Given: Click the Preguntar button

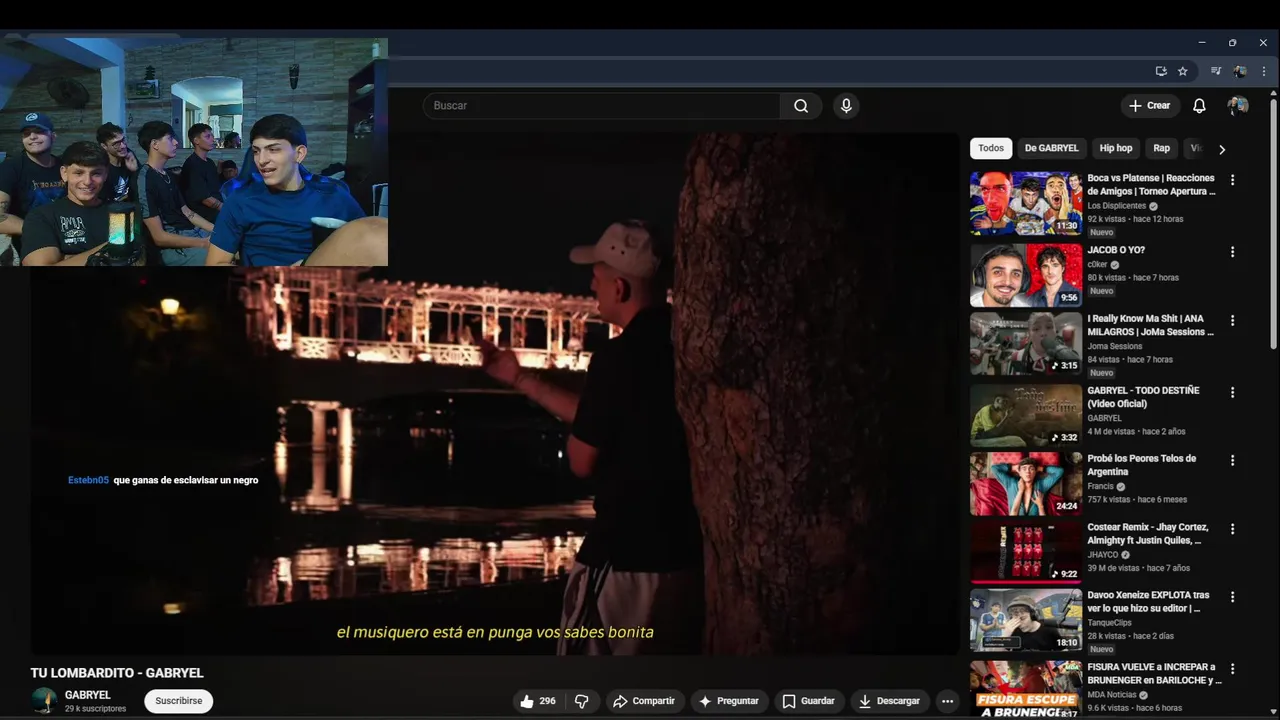Looking at the screenshot, I should 728,701.
